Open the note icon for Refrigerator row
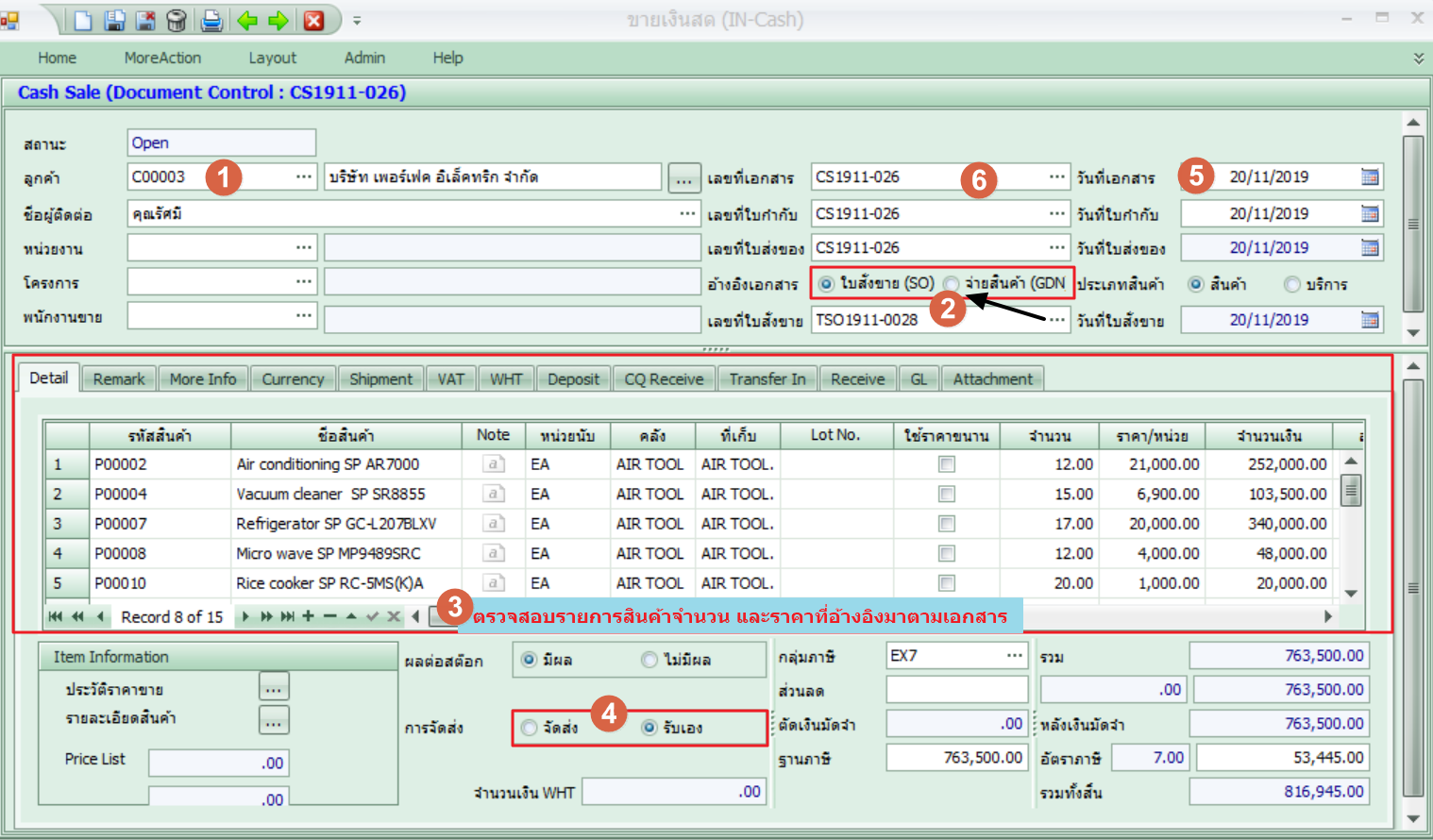This screenshot has height=840, width=1433. (493, 523)
